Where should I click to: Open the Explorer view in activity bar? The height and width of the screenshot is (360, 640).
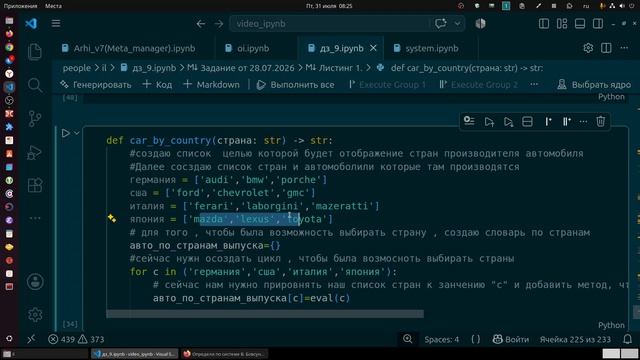(x=35, y=52)
